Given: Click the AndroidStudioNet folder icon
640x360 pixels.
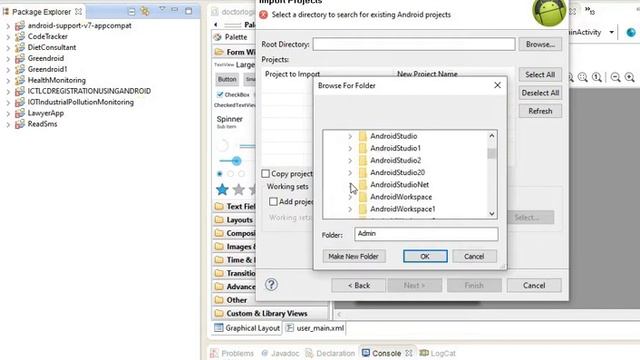Looking at the screenshot, I should click(362, 184).
